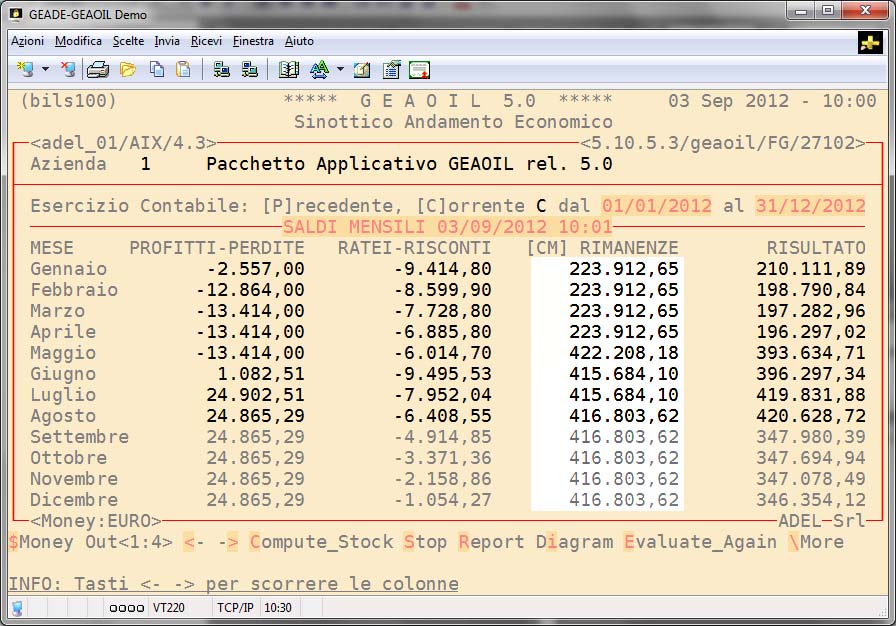896x626 pixels.
Task: Click the disconnect session icon with red X
Action: [68, 70]
